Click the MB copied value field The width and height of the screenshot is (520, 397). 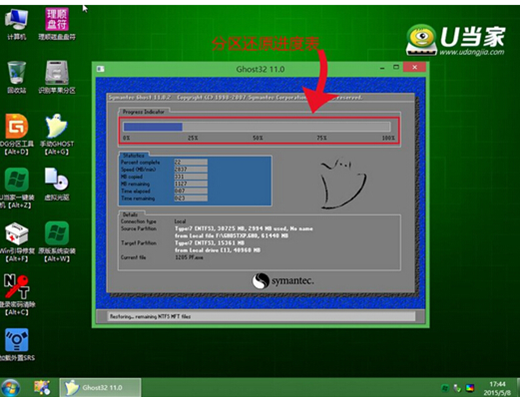pyautogui.click(x=191, y=177)
